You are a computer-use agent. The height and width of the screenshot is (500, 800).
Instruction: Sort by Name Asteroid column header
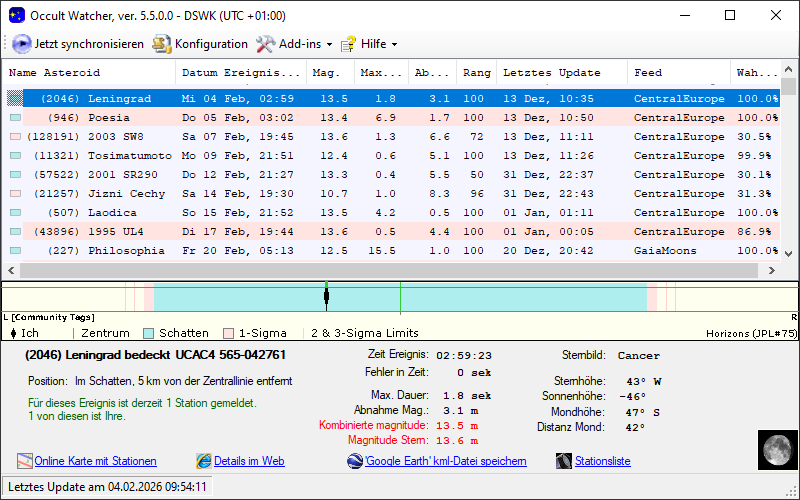pos(89,72)
